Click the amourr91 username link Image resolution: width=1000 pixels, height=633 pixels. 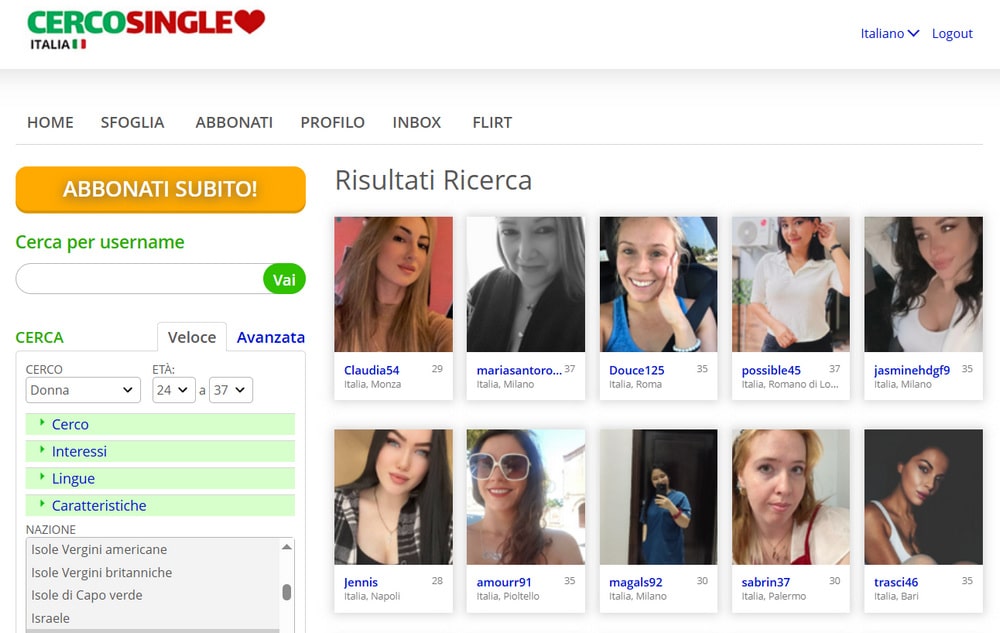[504, 582]
